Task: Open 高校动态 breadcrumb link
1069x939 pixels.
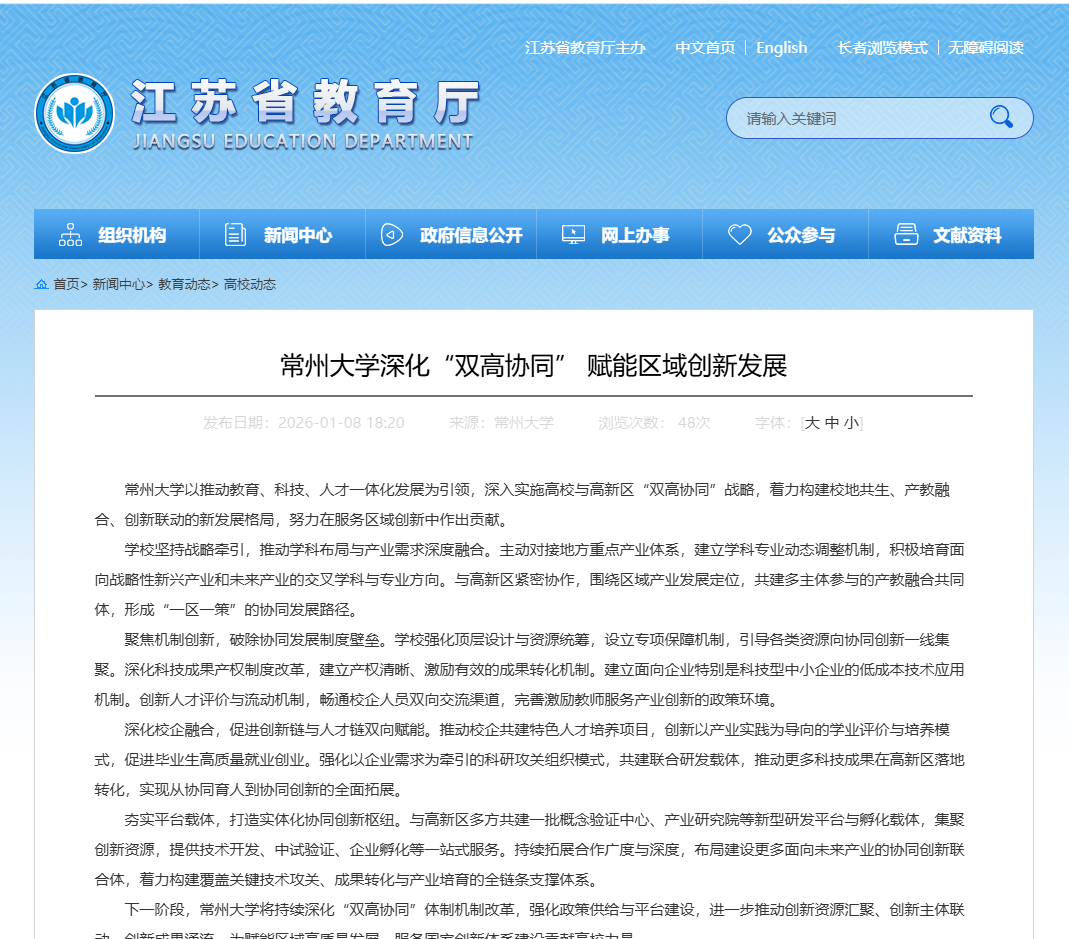Action: [x=250, y=285]
